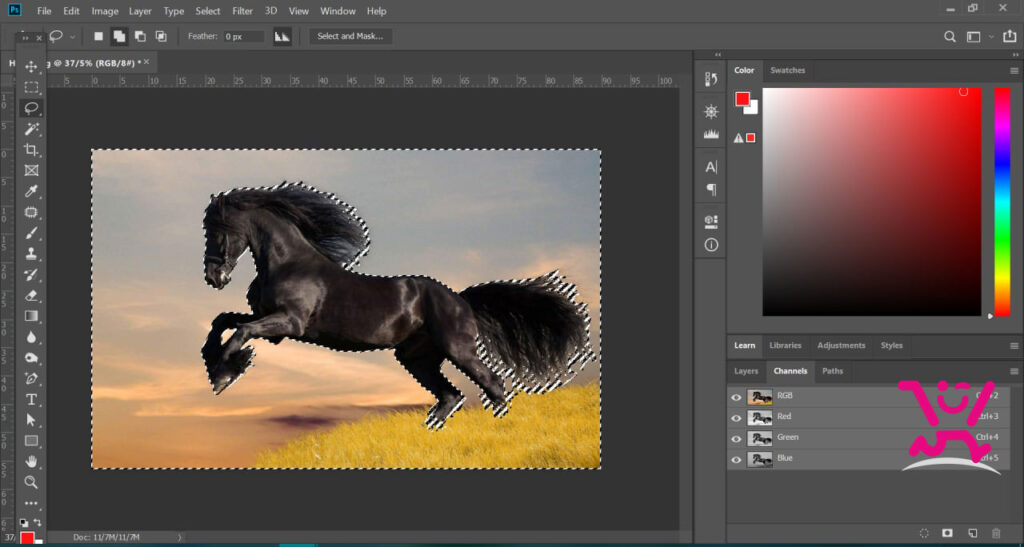The width and height of the screenshot is (1024, 547).
Task: Select the Horizontal Type tool
Action: 31,399
